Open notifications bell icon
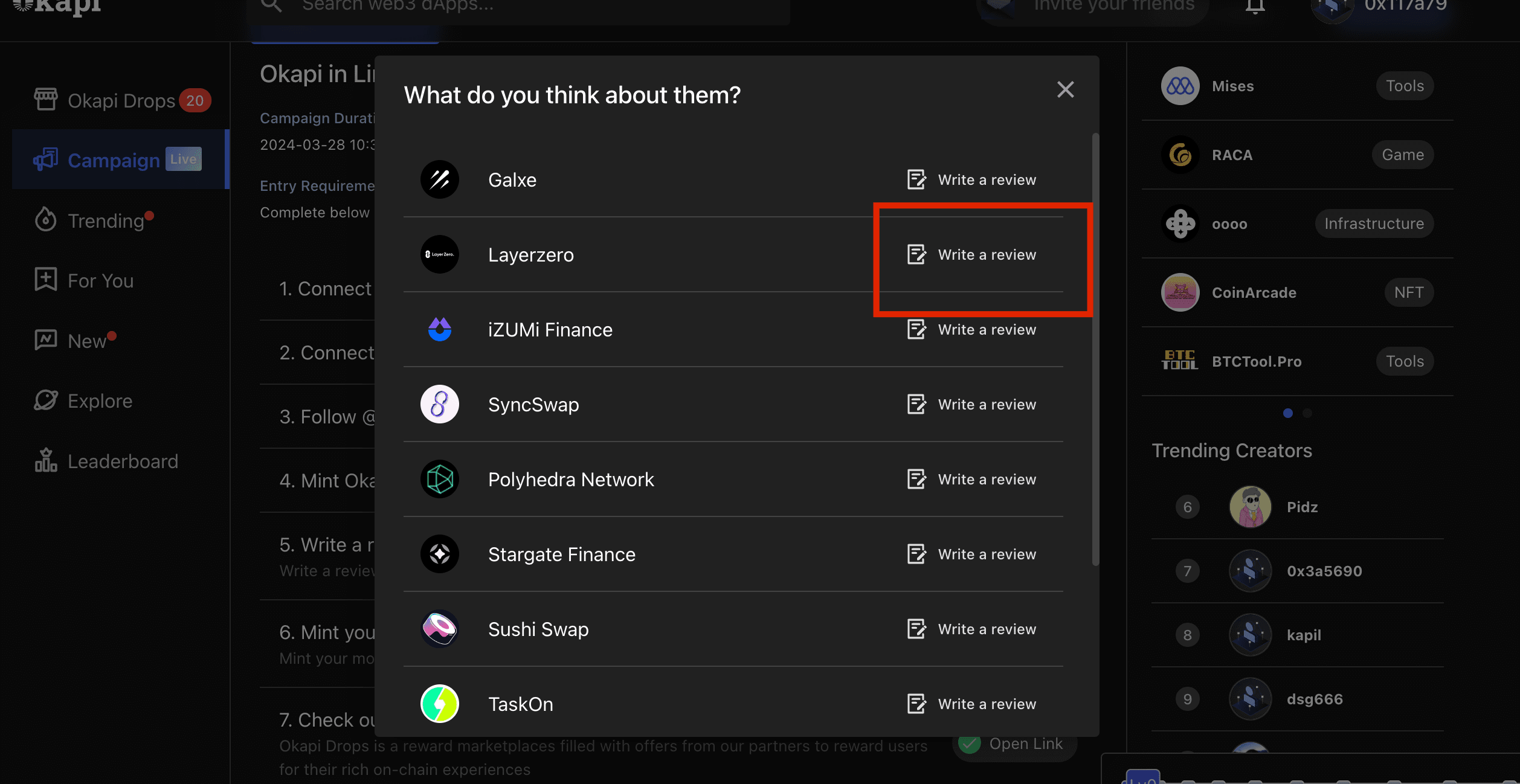 [1255, 6]
